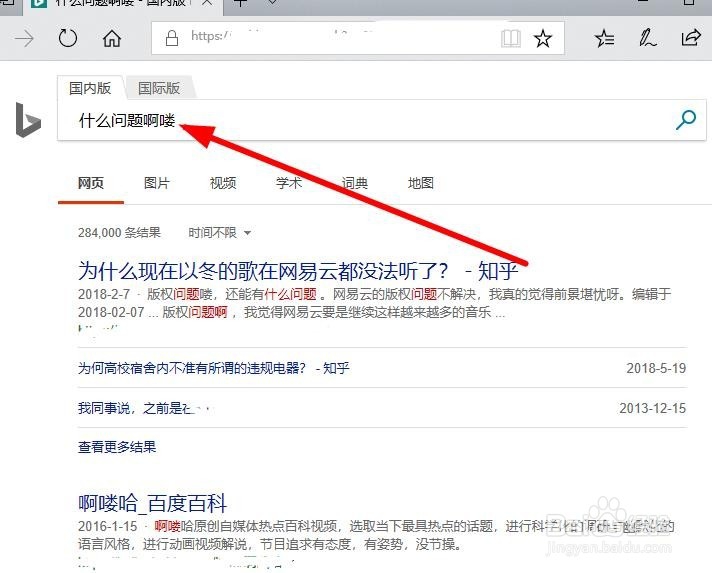Click the magnifier search button
This screenshot has width=712, height=573.
[685, 120]
